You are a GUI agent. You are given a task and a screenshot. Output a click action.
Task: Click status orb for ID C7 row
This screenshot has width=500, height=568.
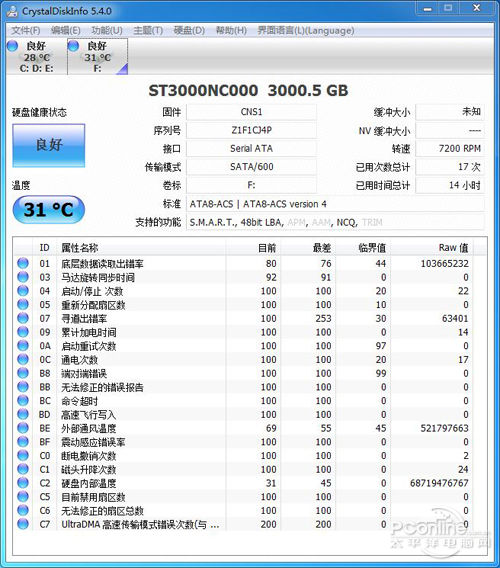pyautogui.click(x=23, y=524)
